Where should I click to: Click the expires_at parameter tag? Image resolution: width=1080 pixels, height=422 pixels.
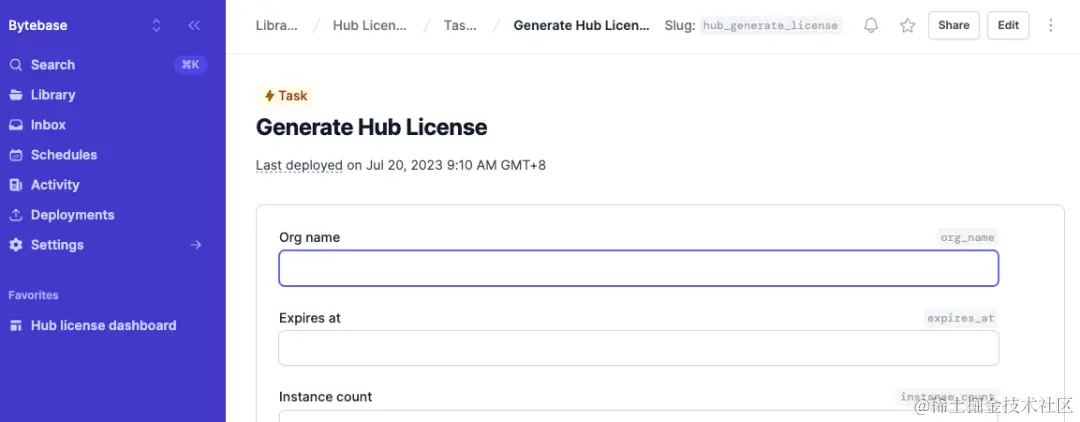961,318
